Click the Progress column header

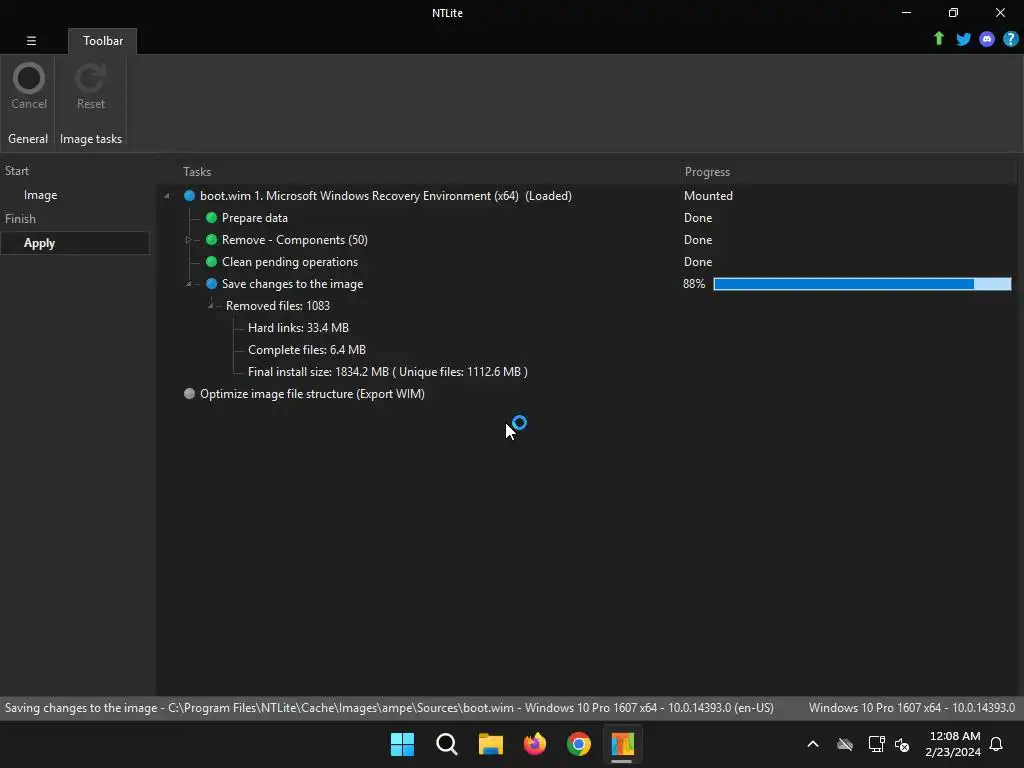707,172
